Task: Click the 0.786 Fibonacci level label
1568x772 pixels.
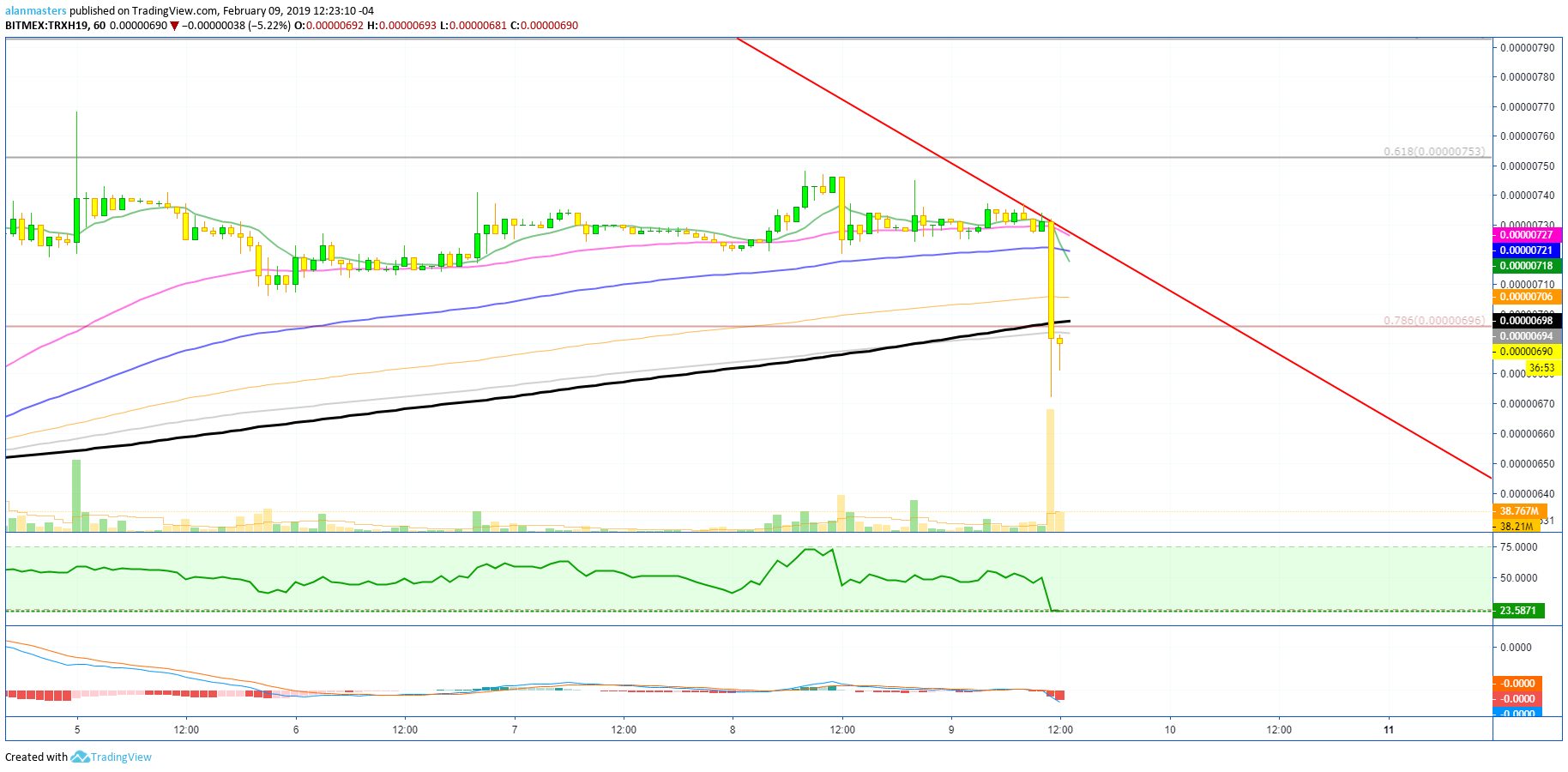Action: [1434, 320]
